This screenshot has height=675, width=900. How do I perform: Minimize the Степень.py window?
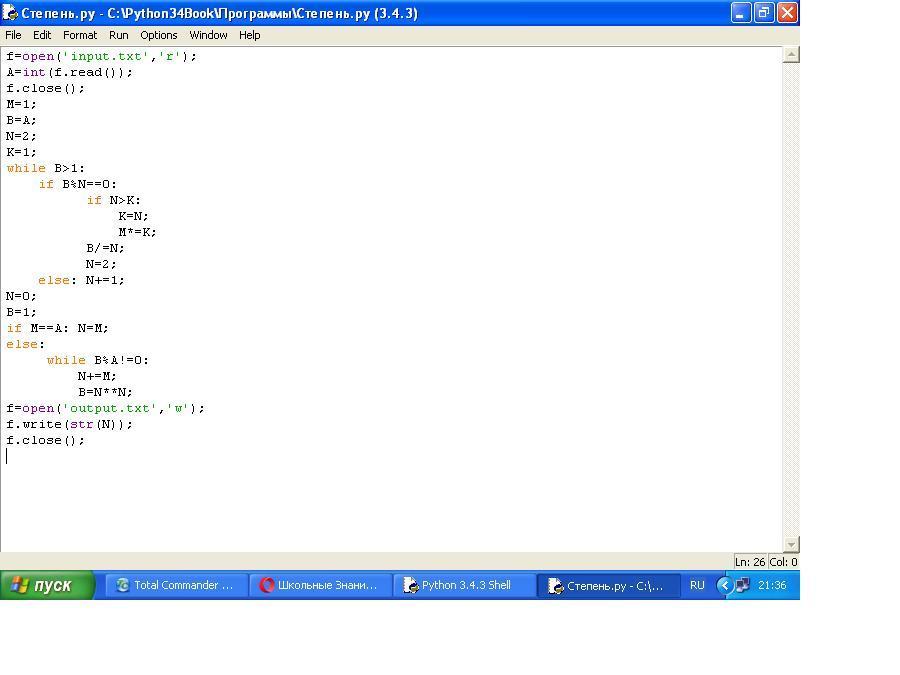[x=740, y=13]
